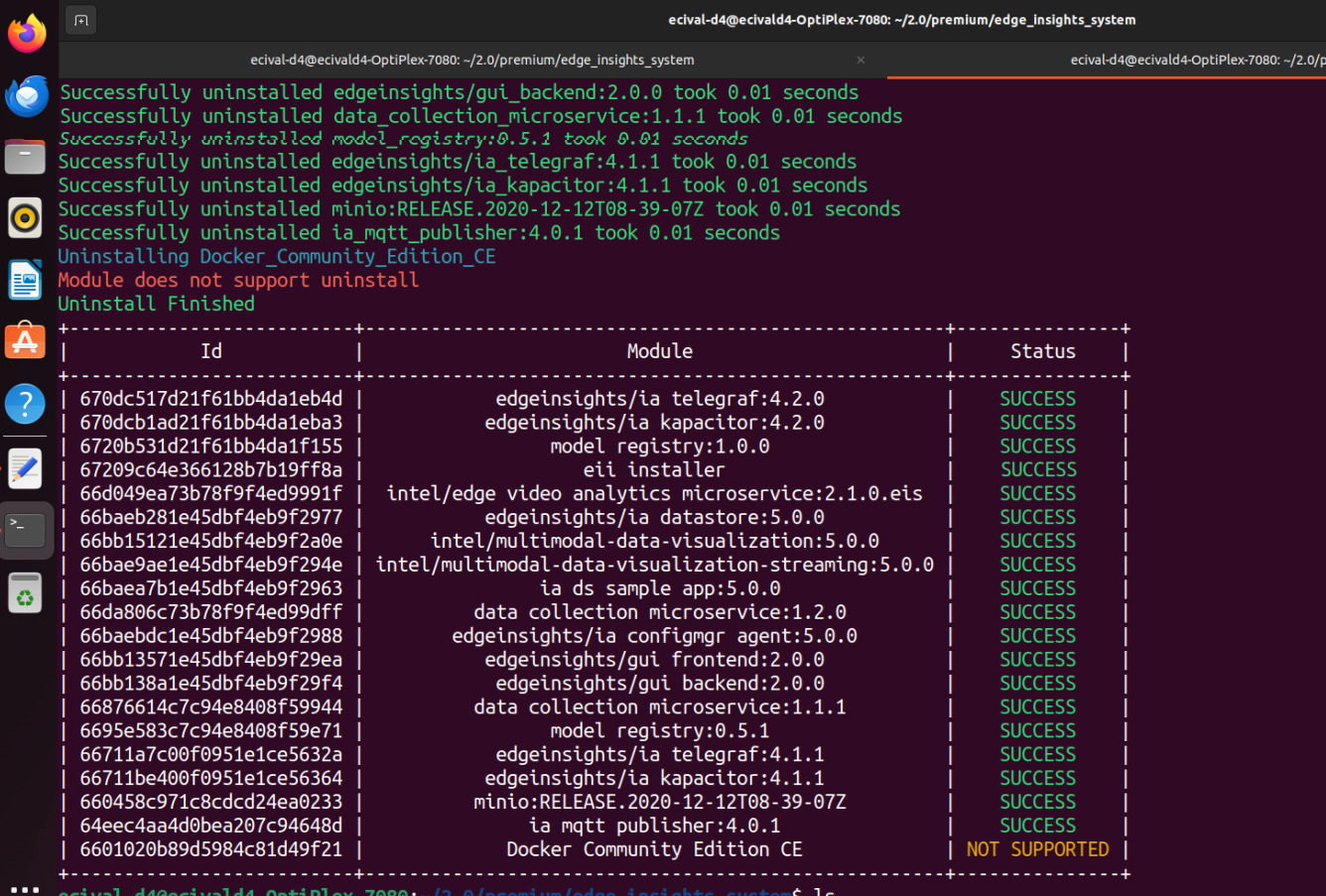Image resolution: width=1326 pixels, height=896 pixels.
Task: Show applications grid at dock bottom
Action: pyautogui.click(x=26, y=889)
